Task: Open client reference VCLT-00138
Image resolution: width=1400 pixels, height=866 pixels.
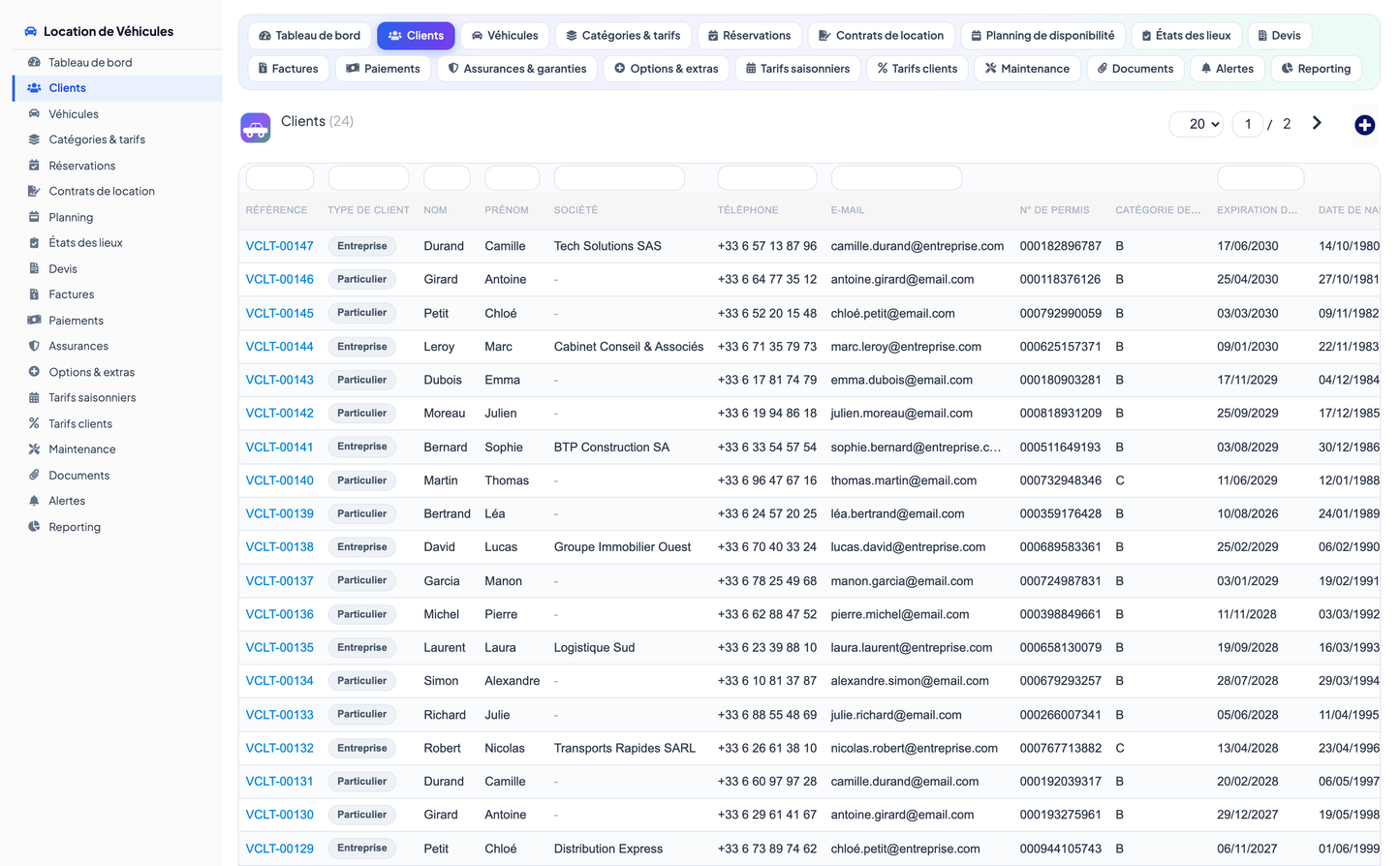Action: click(280, 547)
